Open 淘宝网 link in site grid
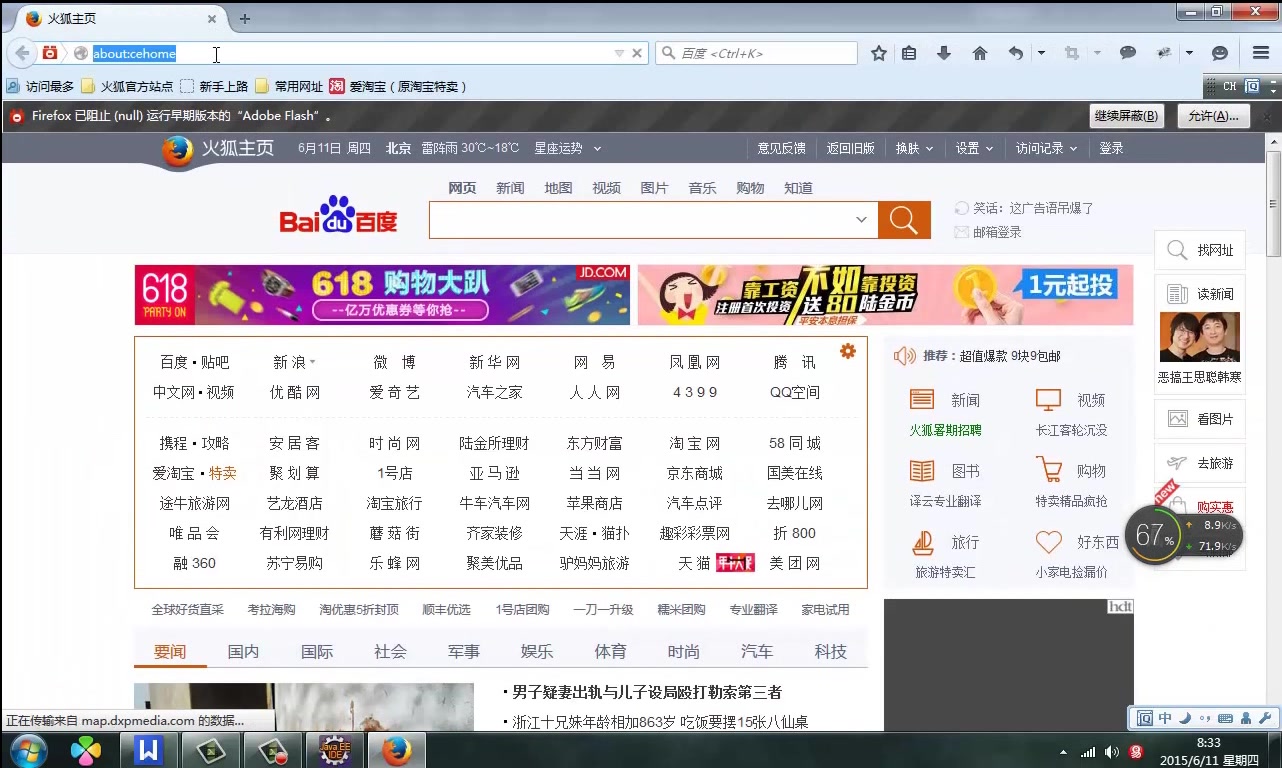 click(695, 443)
